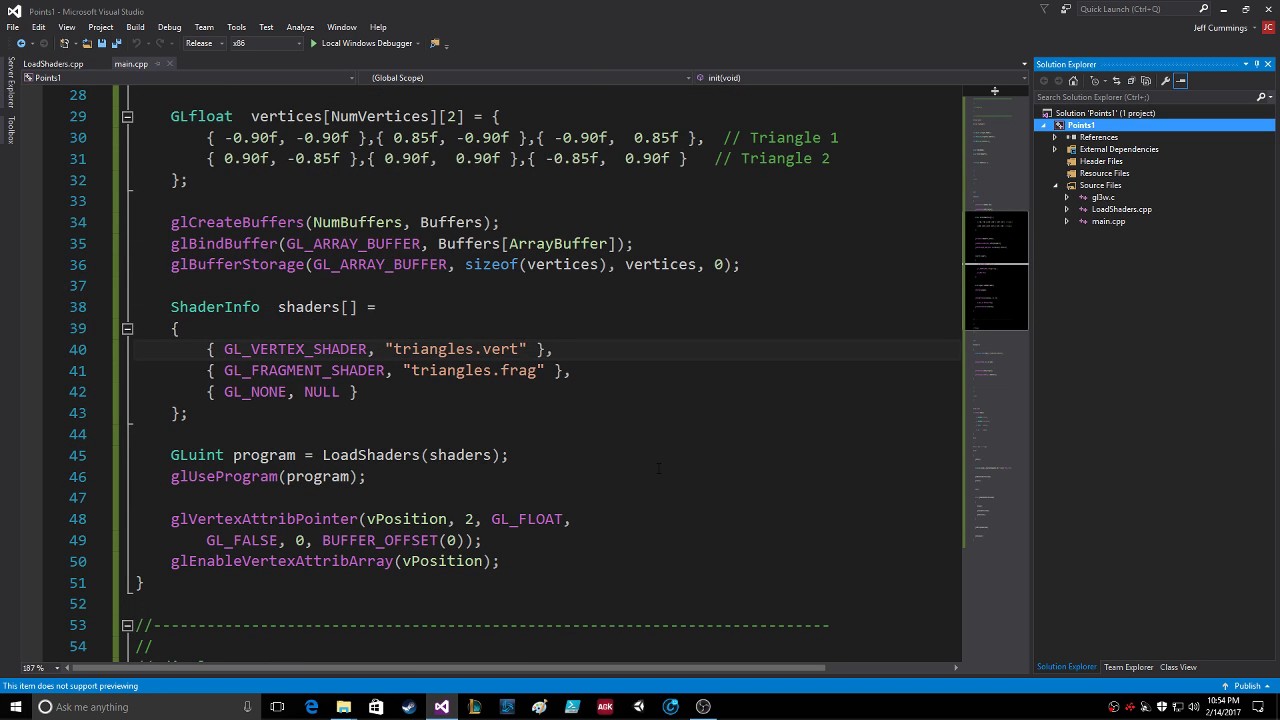The width and height of the screenshot is (1280, 720).
Task: Click the Navigate Backward arrow in toolbar
Action: tap(21, 43)
